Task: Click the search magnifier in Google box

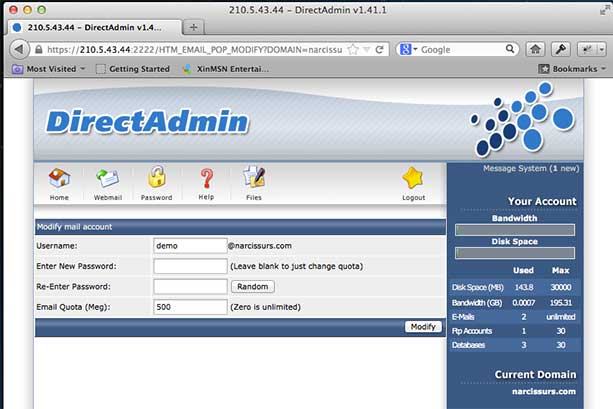Action: (x=510, y=49)
